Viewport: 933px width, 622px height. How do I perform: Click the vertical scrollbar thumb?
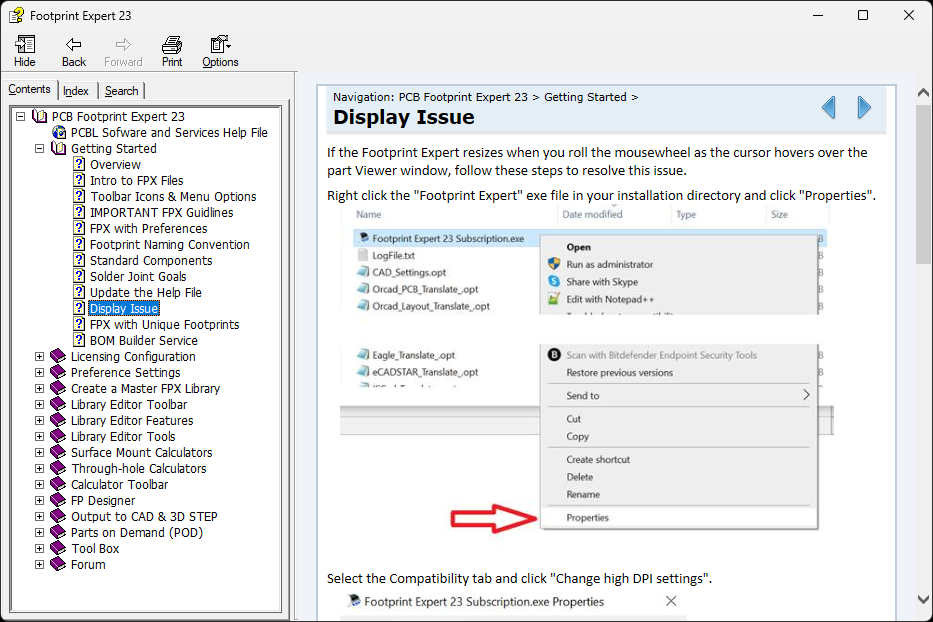point(923,185)
